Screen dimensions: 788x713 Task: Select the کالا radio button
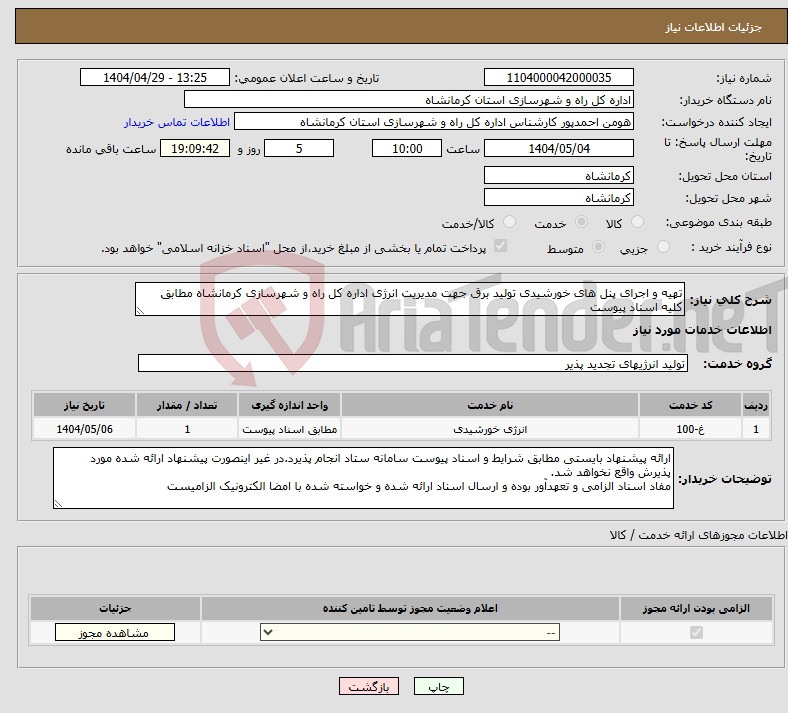coord(637,222)
